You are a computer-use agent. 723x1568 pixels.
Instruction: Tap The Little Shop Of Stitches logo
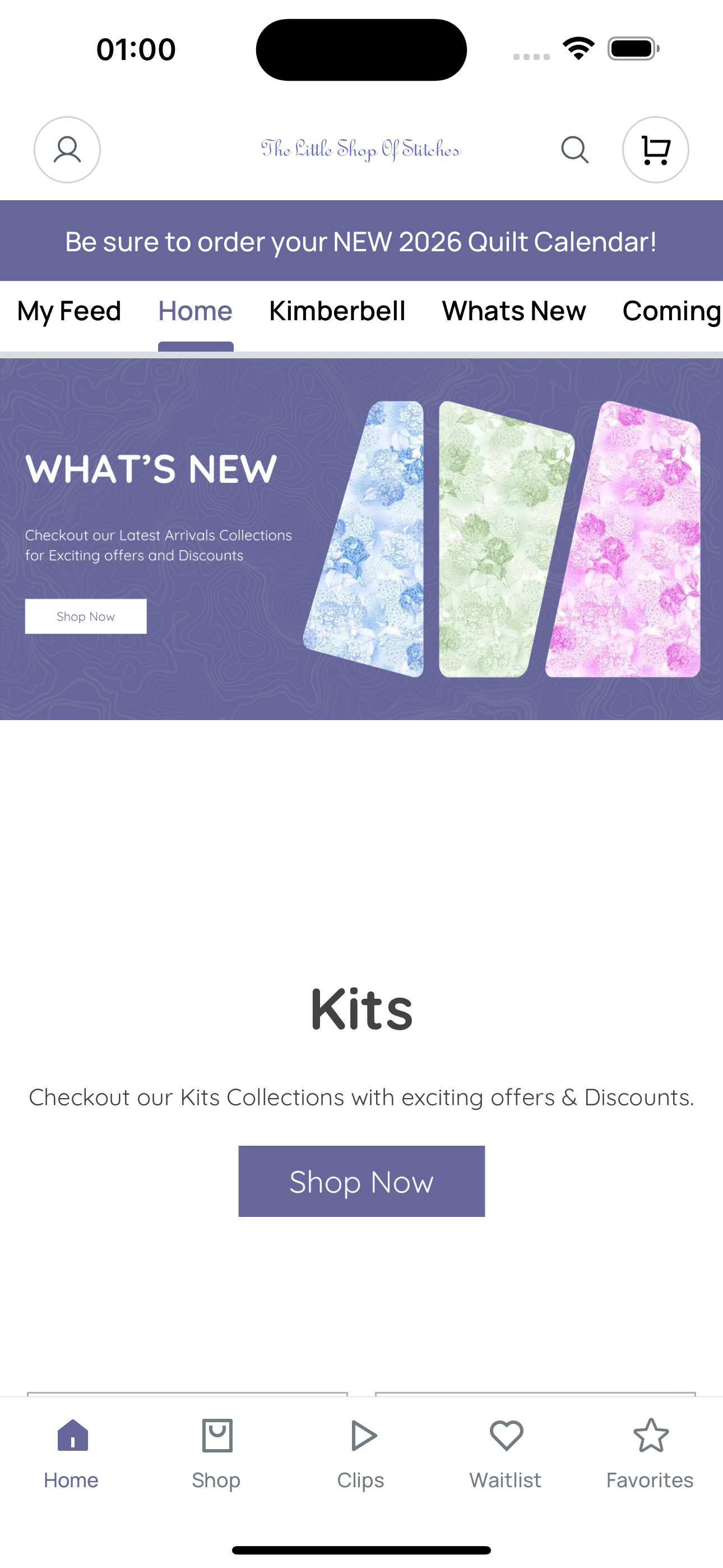[361, 149]
